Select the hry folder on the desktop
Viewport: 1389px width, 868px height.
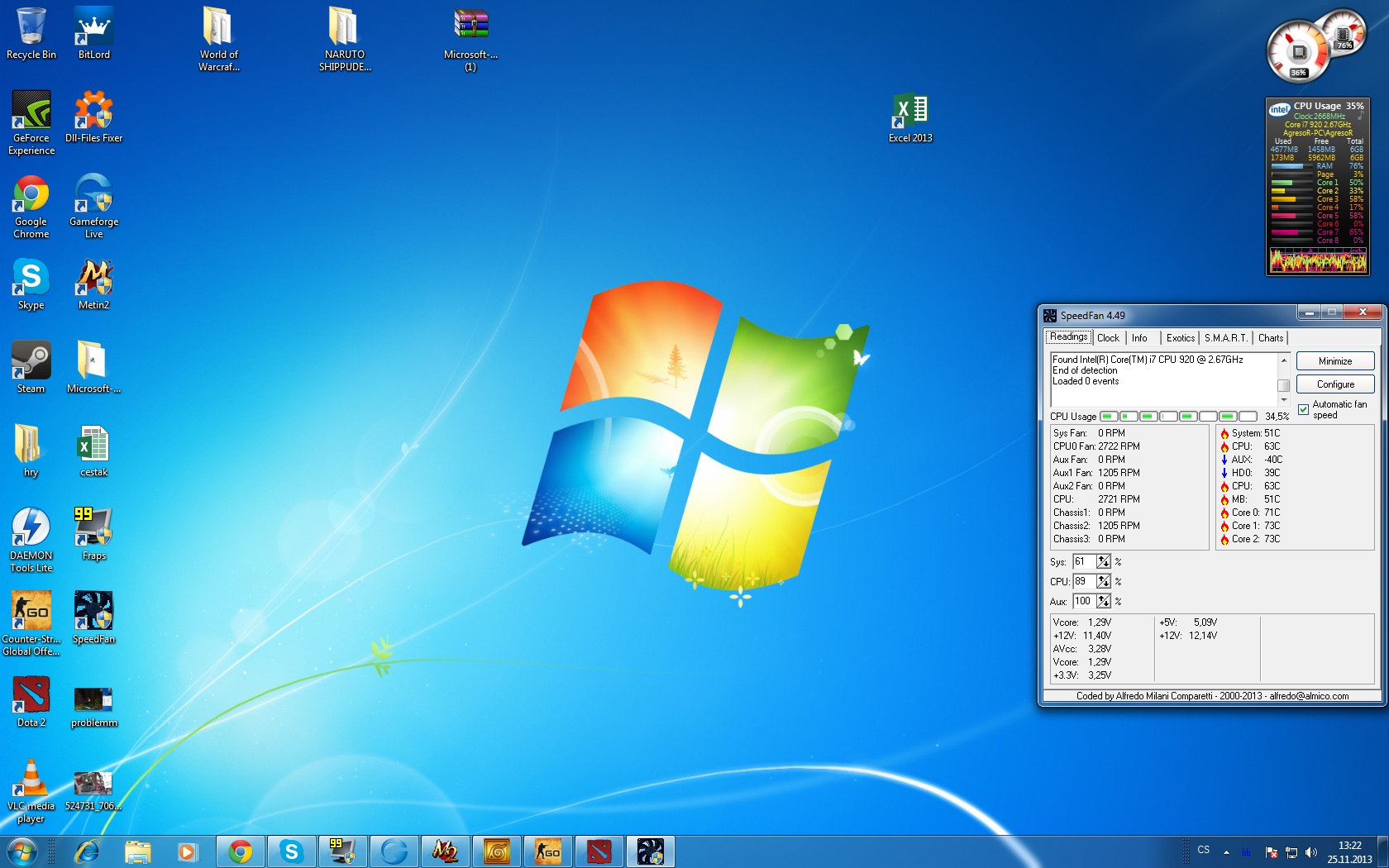tap(31, 451)
